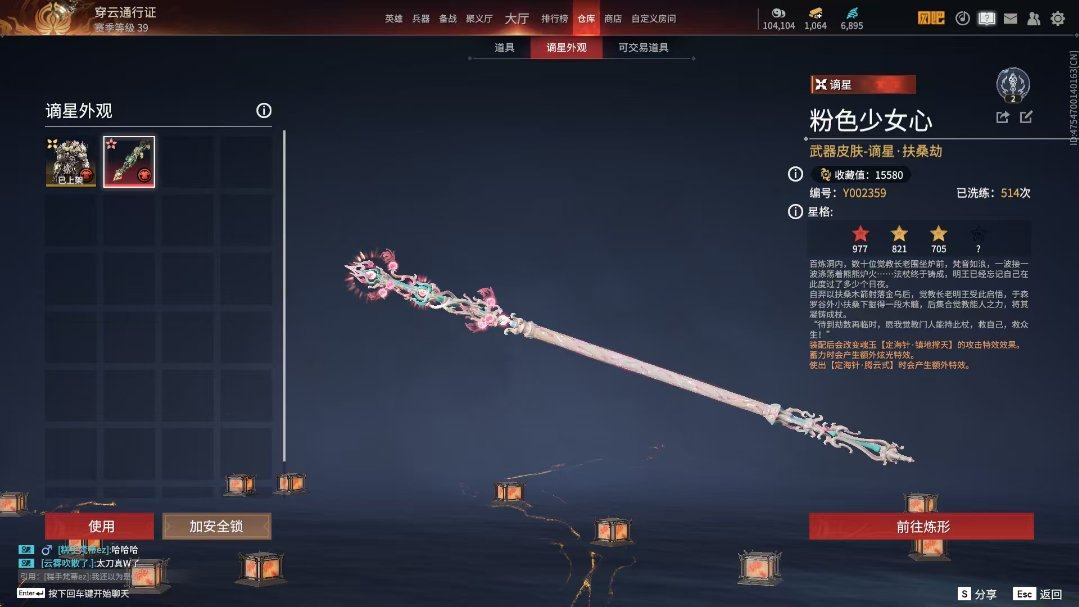1079x607 pixels.
Task: Click the rename pencil icon beside skin name
Action: (1026, 117)
